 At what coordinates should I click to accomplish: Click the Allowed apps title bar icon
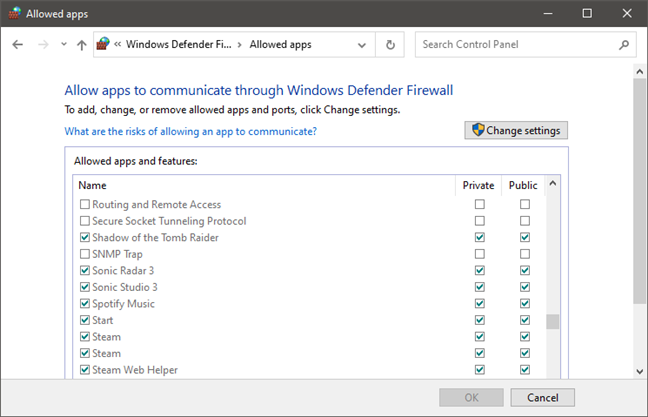14,13
